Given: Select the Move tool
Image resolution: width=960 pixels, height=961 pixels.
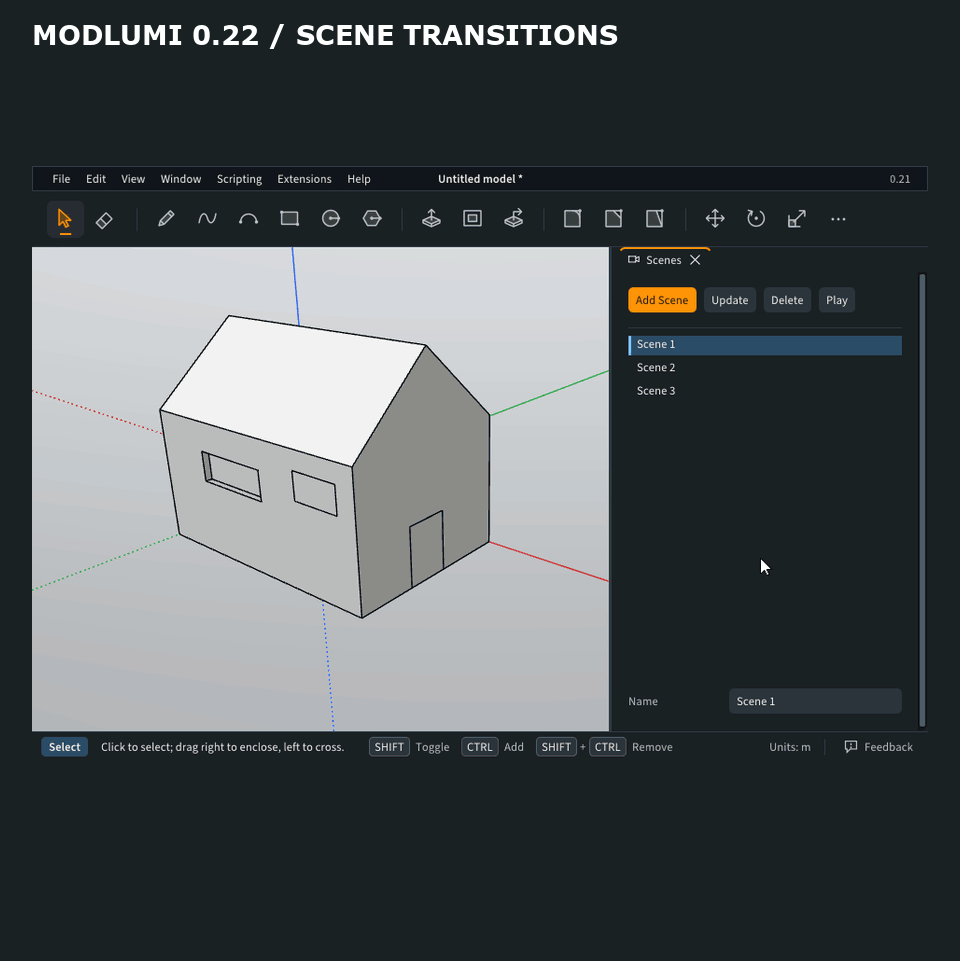Looking at the screenshot, I should [x=715, y=219].
